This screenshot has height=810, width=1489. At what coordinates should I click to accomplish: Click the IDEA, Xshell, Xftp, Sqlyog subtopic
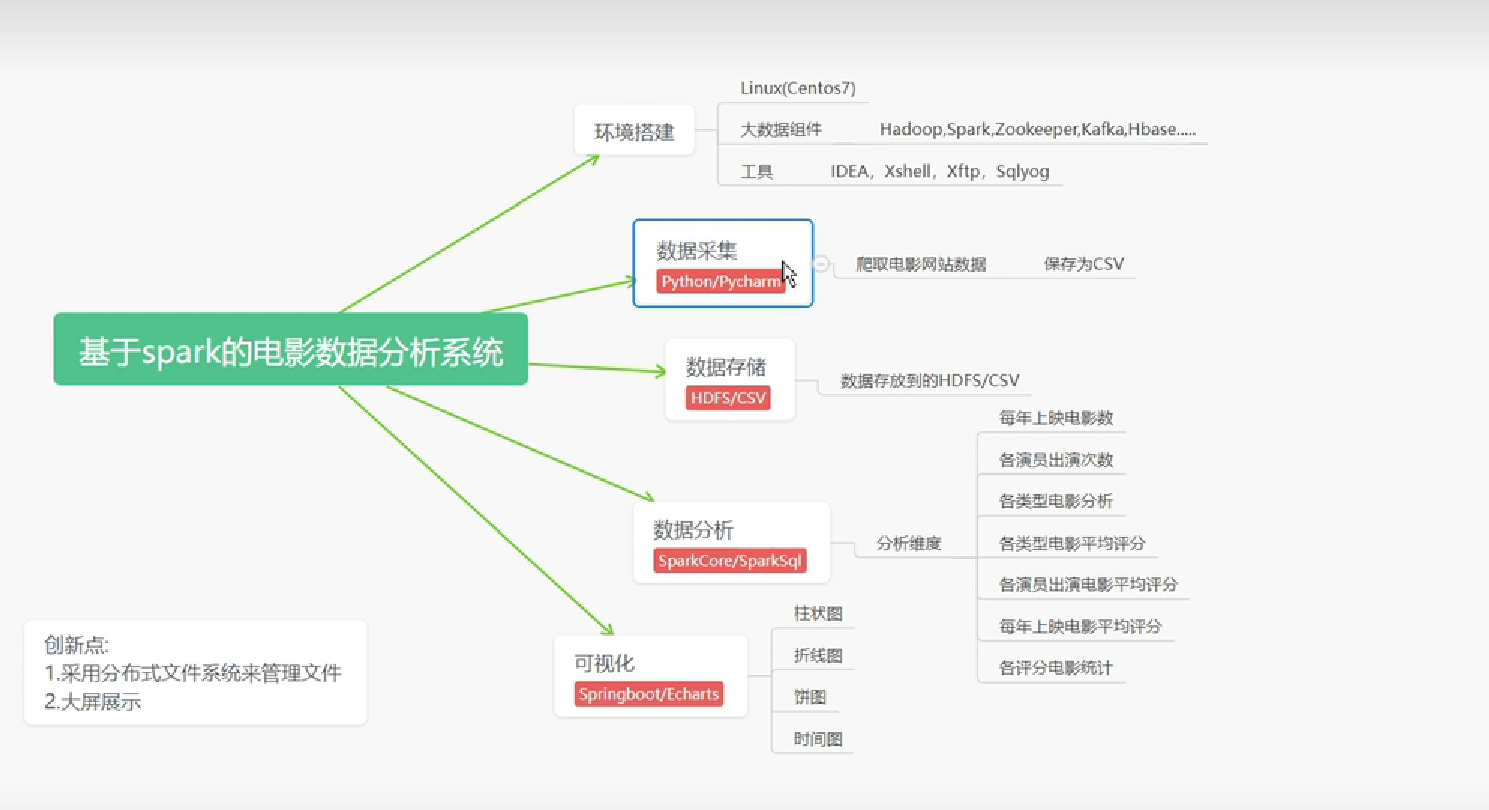tap(939, 171)
